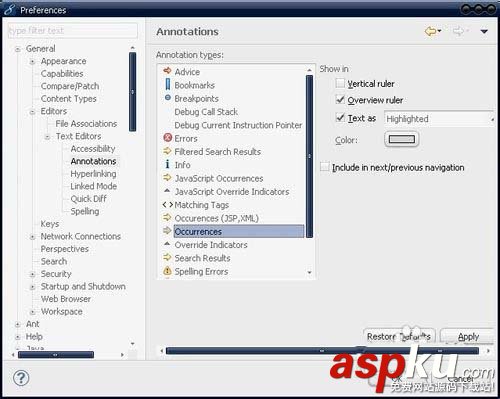The height and width of the screenshot is (399, 500).
Task: Click the preferences tree vertical scrollbar
Action: coord(132,92)
